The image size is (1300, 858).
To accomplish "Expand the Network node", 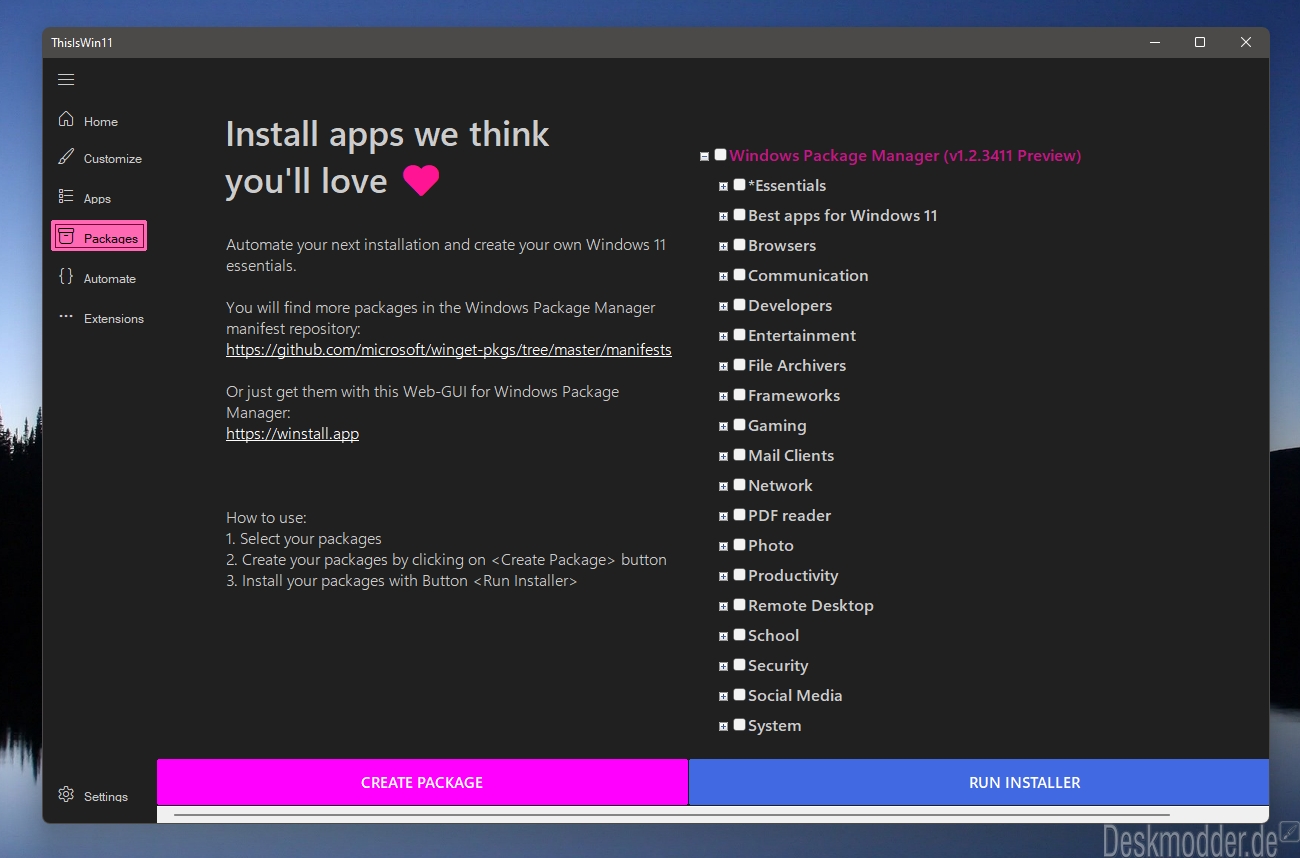I will coord(723,486).
